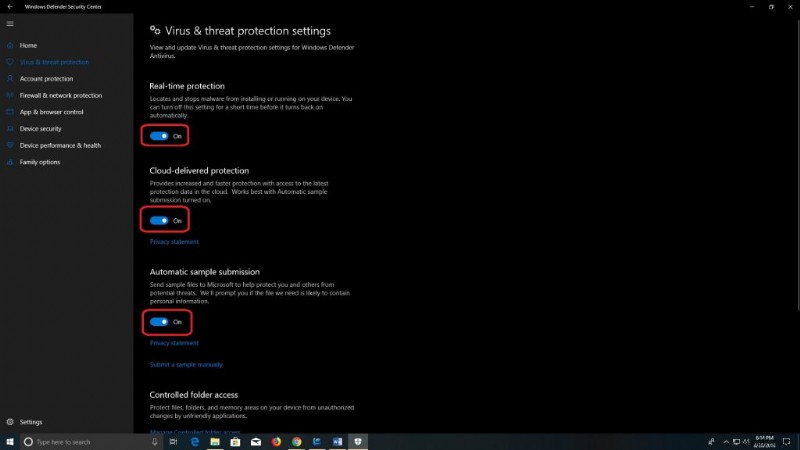
Task: Open Device performance & health page
Action: (x=60, y=145)
